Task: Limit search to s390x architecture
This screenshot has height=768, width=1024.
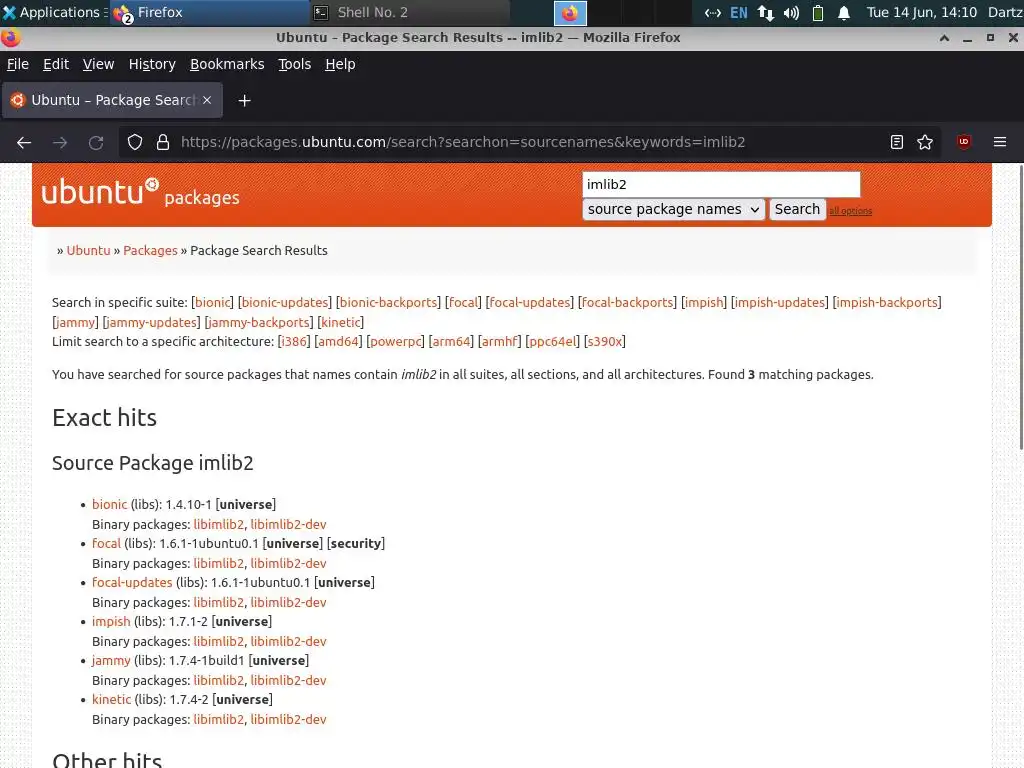Action: 604,342
